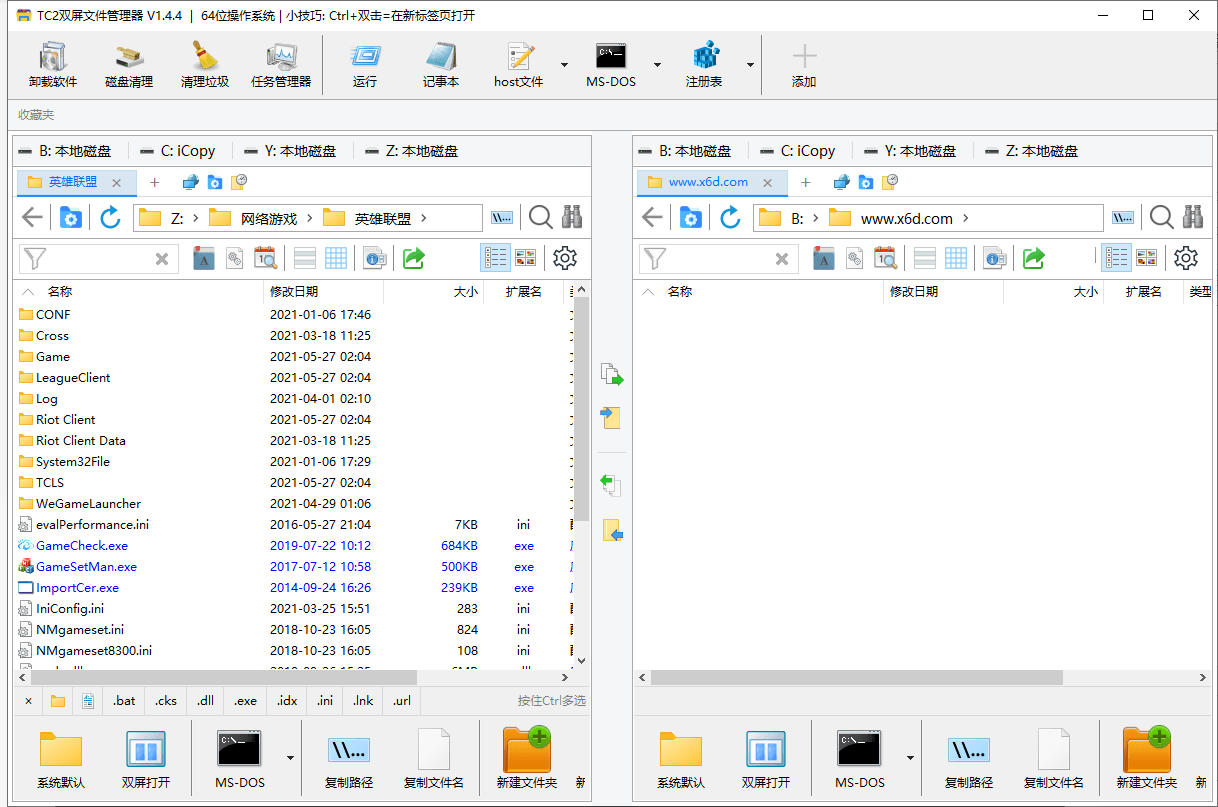The height and width of the screenshot is (807, 1218).
Task: Toggle left pane details list view
Action: (x=495, y=258)
